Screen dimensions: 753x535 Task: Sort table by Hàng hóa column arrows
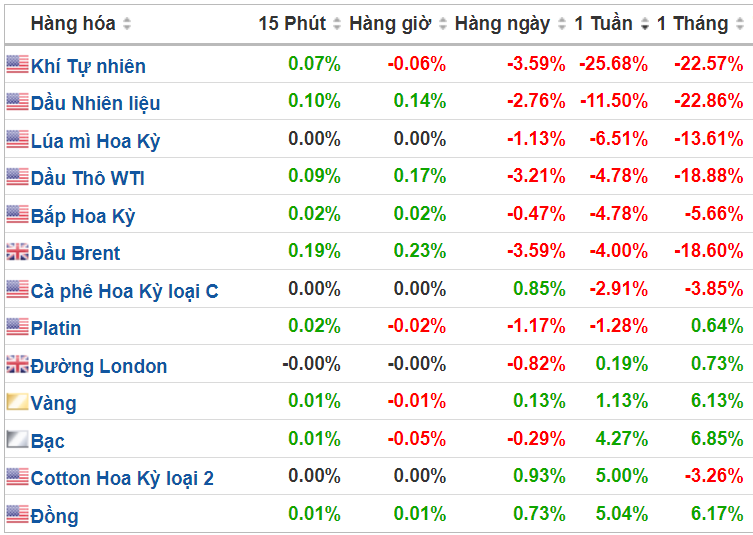(127, 24)
